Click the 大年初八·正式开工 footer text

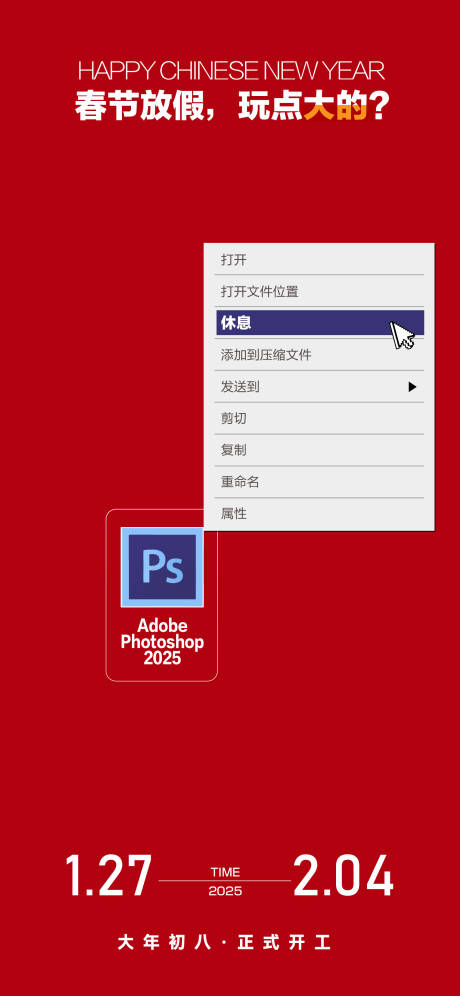point(224,942)
